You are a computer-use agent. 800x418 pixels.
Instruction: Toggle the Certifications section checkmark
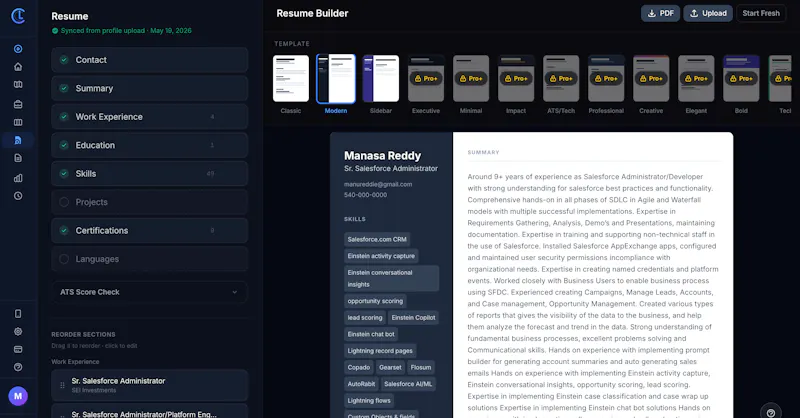pyautogui.click(x=64, y=231)
